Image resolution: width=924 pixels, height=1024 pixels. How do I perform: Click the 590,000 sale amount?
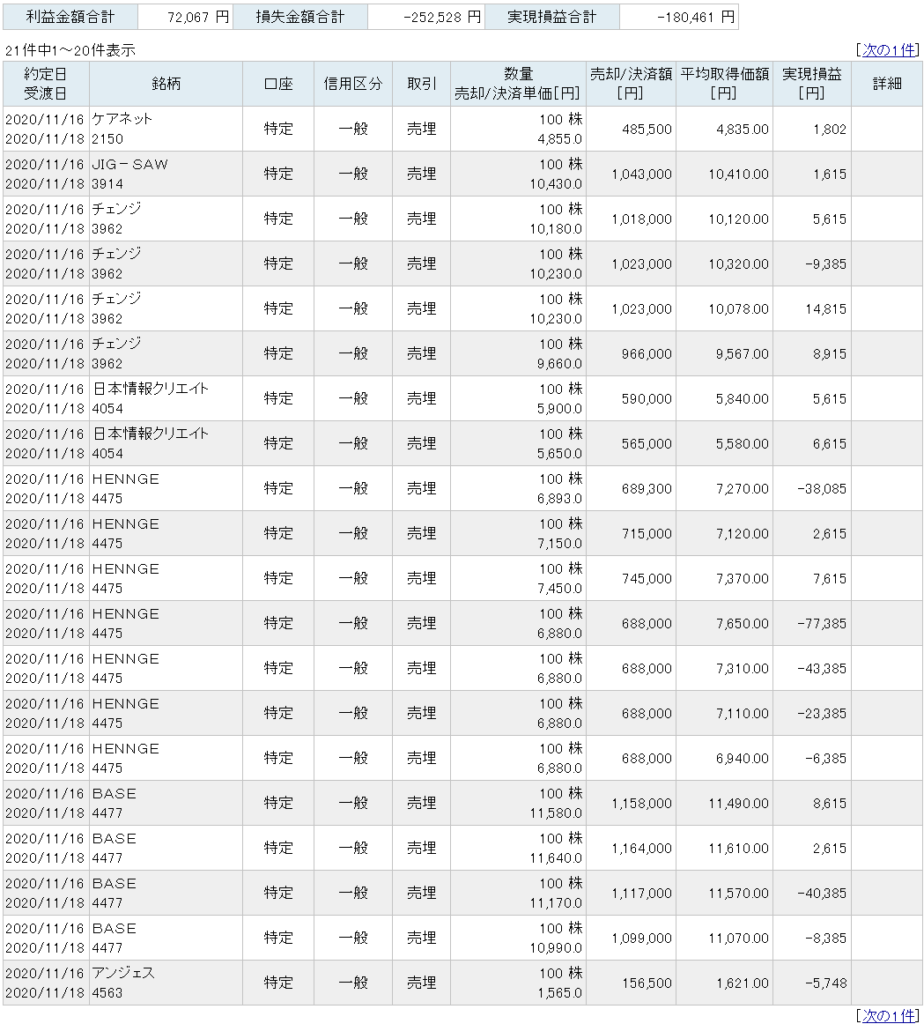(x=646, y=399)
